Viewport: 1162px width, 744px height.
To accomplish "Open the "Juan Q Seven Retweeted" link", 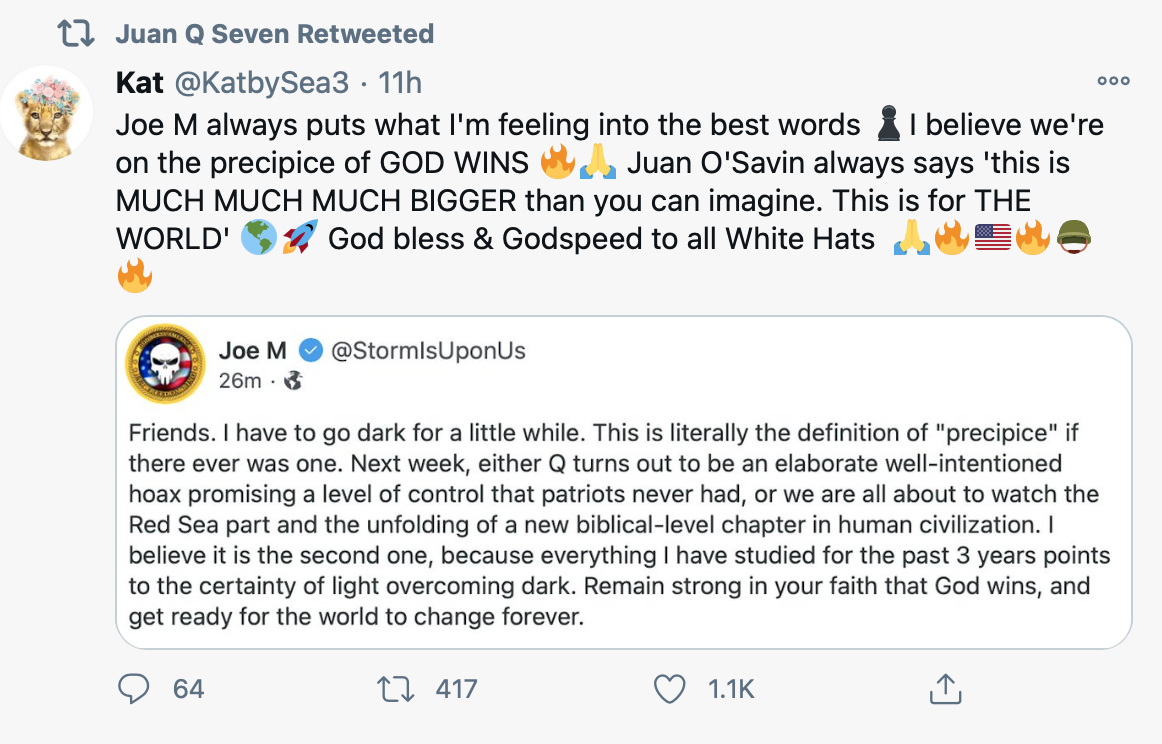I will click(x=275, y=34).
